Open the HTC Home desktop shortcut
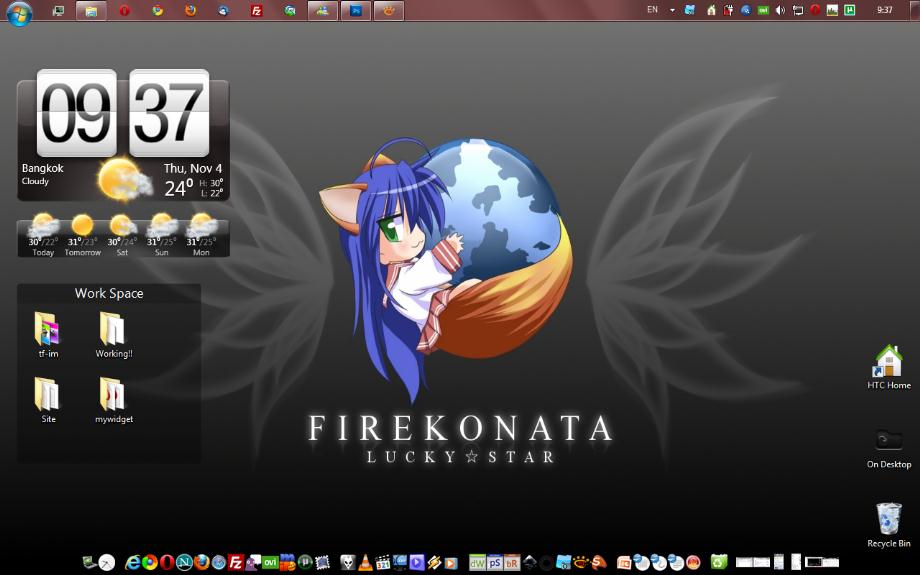The height and width of the screenshot is (575, 920). click(x=889, y=367)
